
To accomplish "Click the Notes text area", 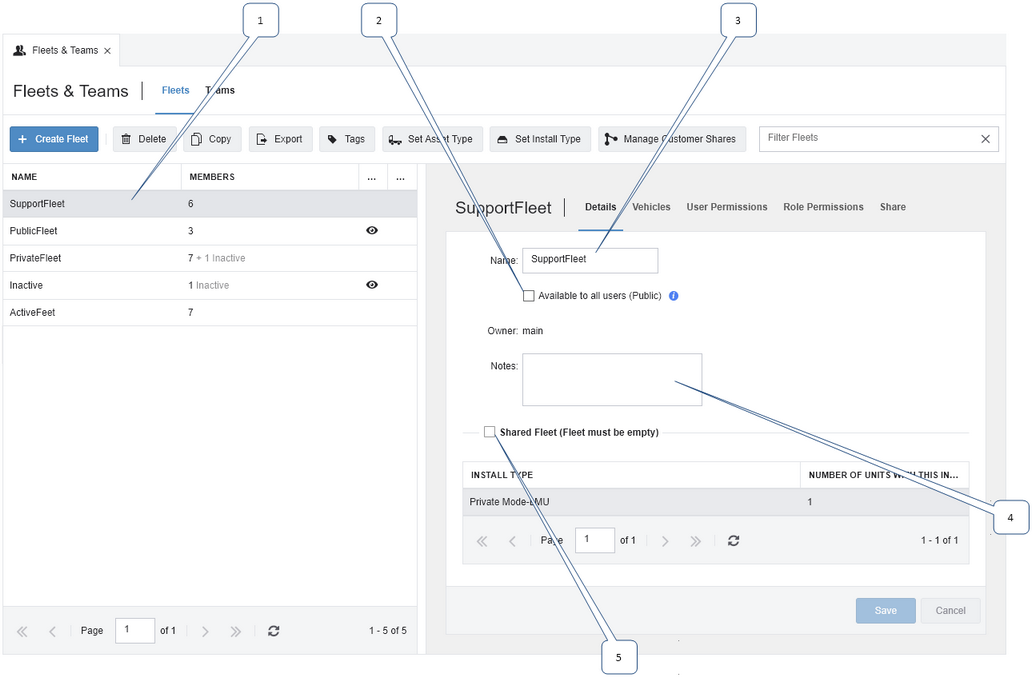I will tap(612, 380).
